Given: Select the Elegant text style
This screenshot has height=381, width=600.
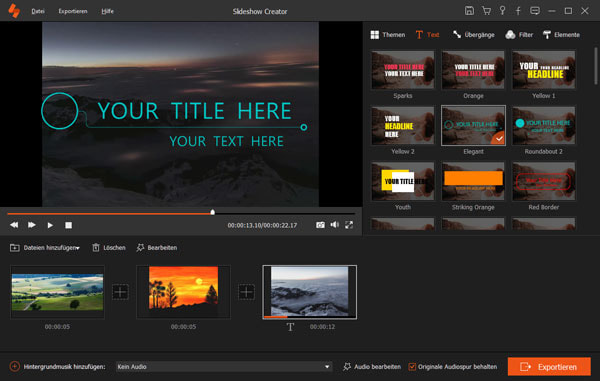Looking at the screenshot, I should click(x=473, y=125).
